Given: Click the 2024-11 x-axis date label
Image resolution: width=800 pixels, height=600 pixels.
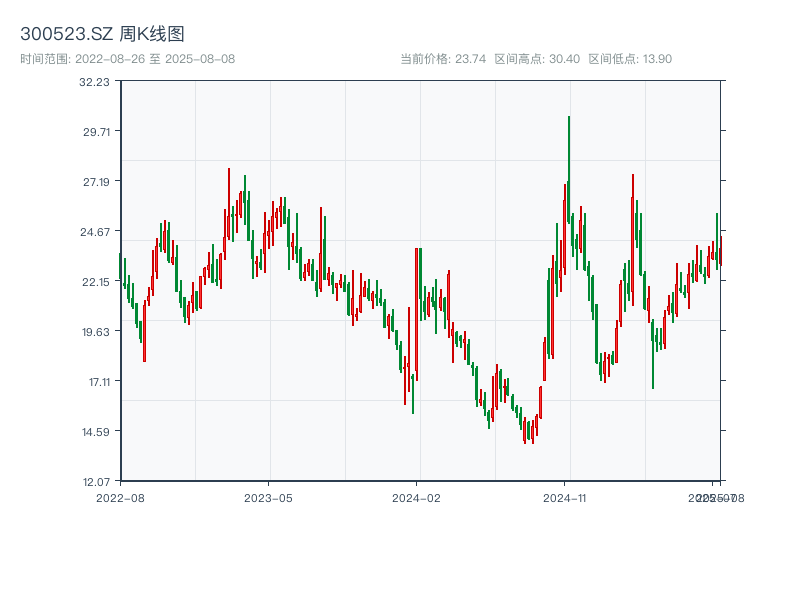Looking at the screenshot, I should click(565, 497).
